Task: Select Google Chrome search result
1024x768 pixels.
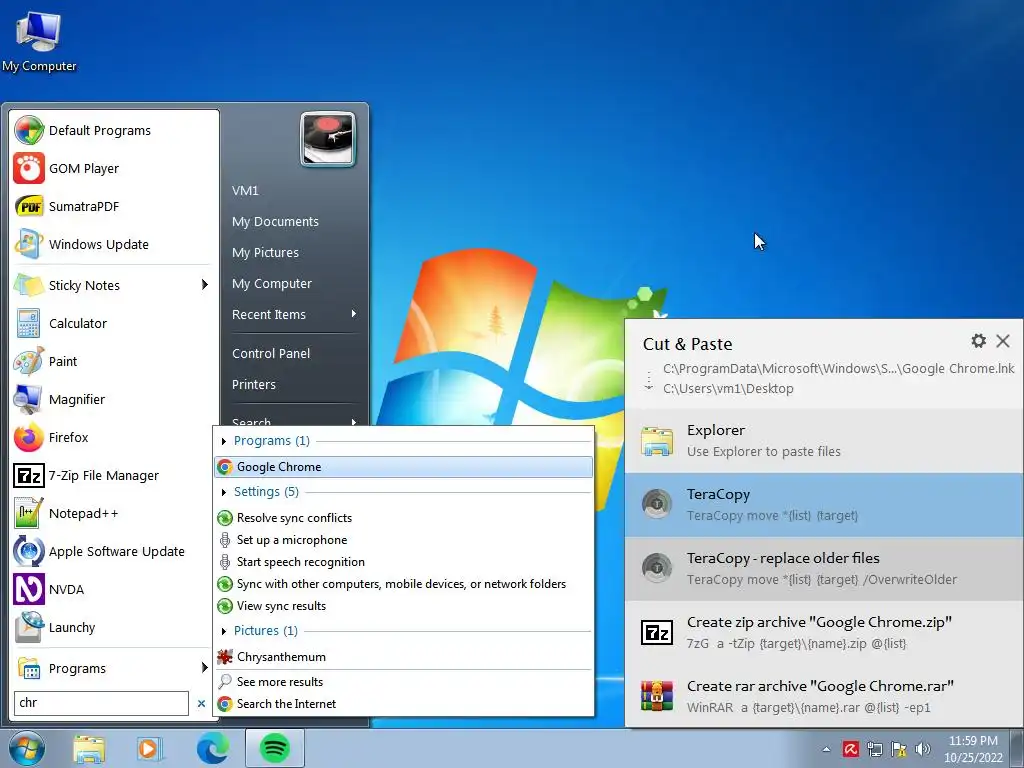Action: [x=404, y=467]
